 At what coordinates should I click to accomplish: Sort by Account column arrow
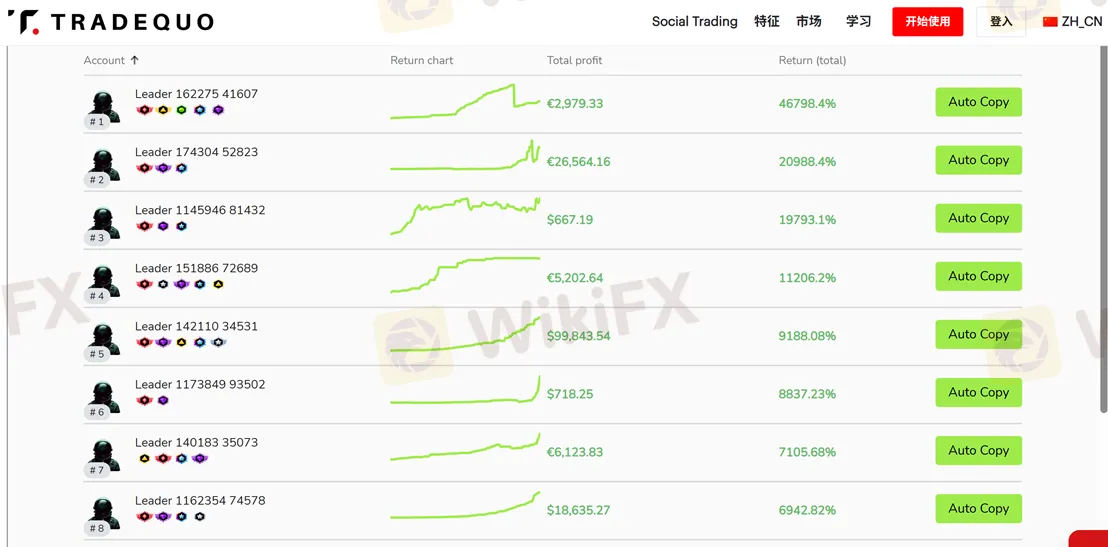134,60
